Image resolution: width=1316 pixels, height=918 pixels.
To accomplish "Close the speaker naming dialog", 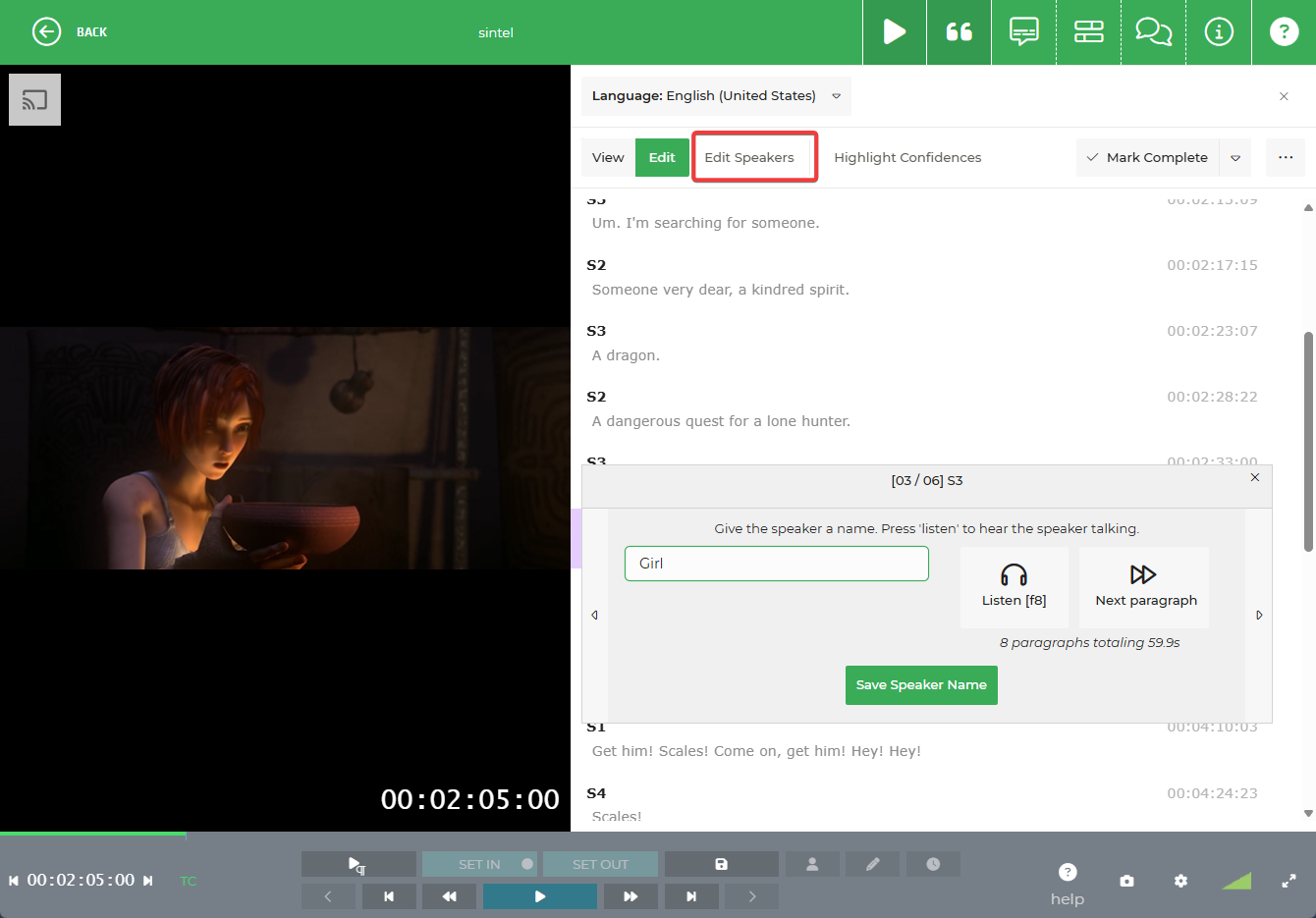I will 1255,477.
